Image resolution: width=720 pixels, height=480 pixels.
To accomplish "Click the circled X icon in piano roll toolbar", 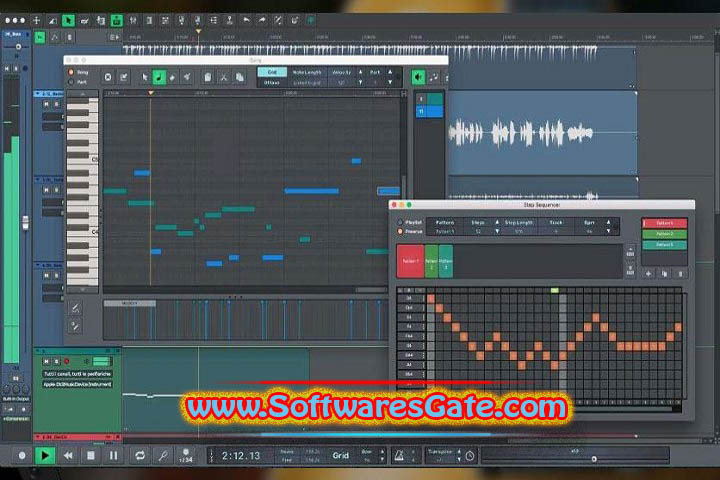I will 107,77.
